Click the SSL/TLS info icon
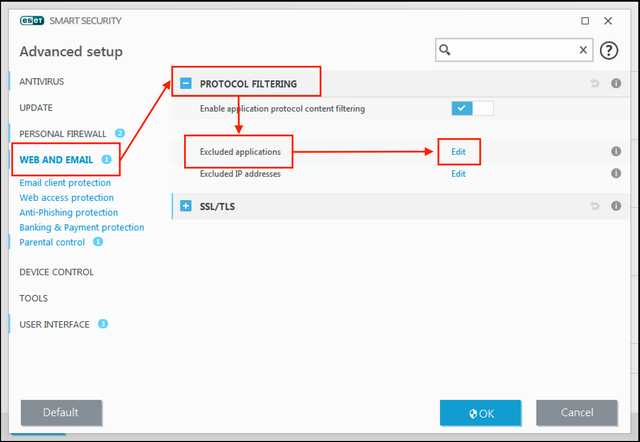The height and width of the screenshot is (442, 640). coord(616,207)
